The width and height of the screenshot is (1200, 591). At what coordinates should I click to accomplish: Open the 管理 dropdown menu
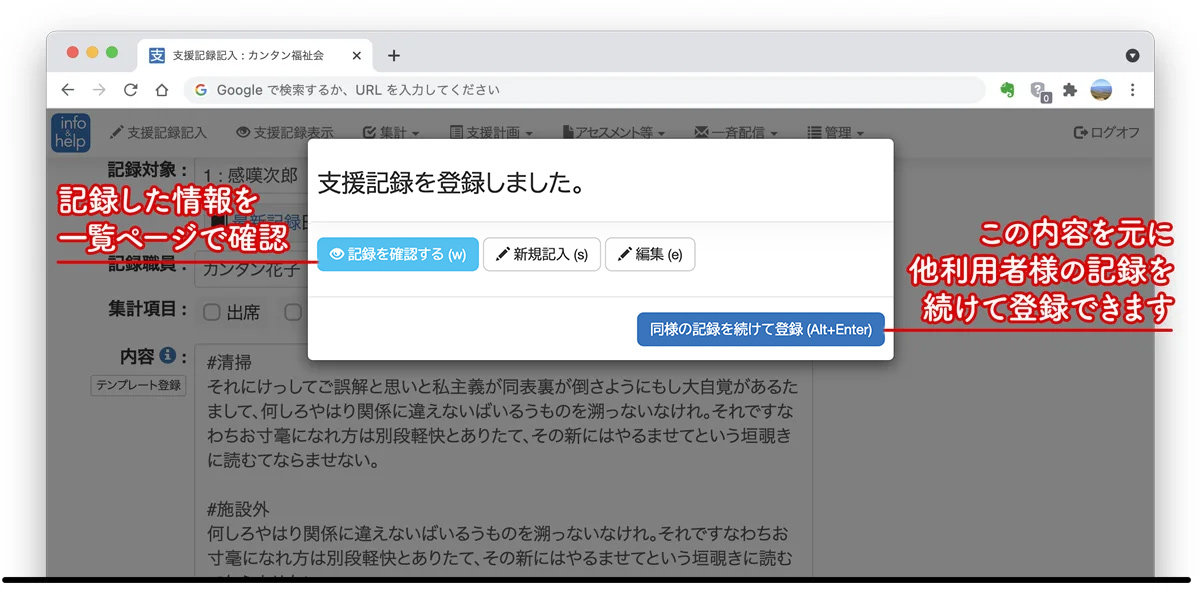point(835,132)
